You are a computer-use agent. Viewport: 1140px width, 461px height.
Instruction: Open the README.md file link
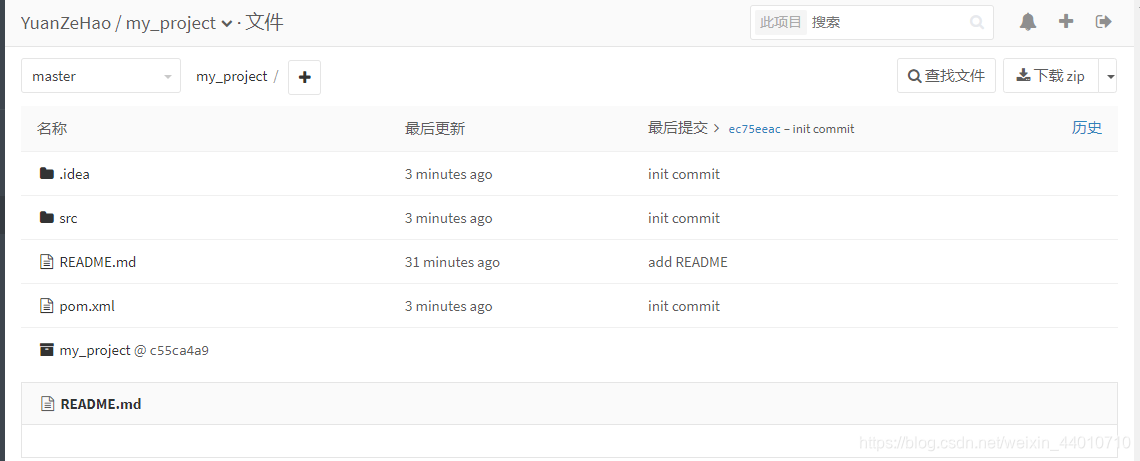point(97,262)
